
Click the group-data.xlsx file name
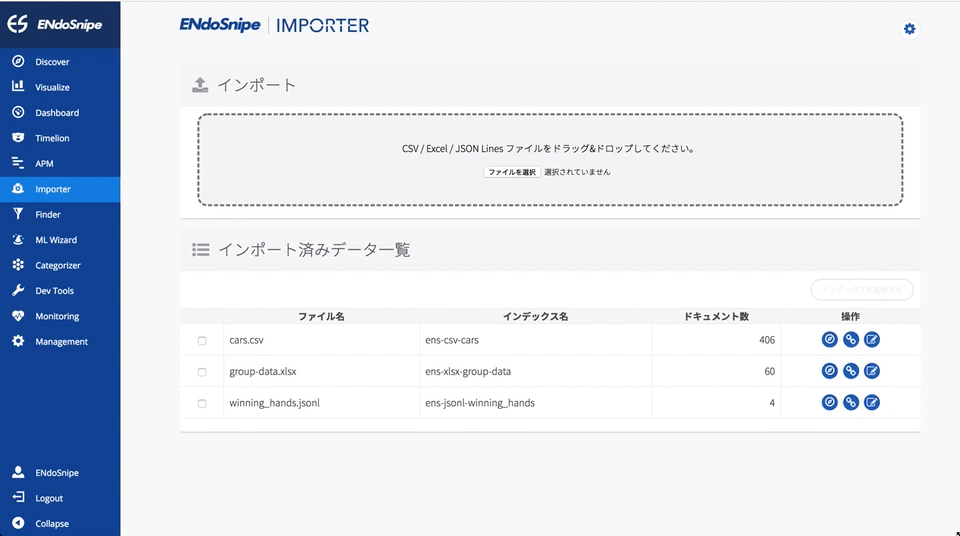coord(263,371)
